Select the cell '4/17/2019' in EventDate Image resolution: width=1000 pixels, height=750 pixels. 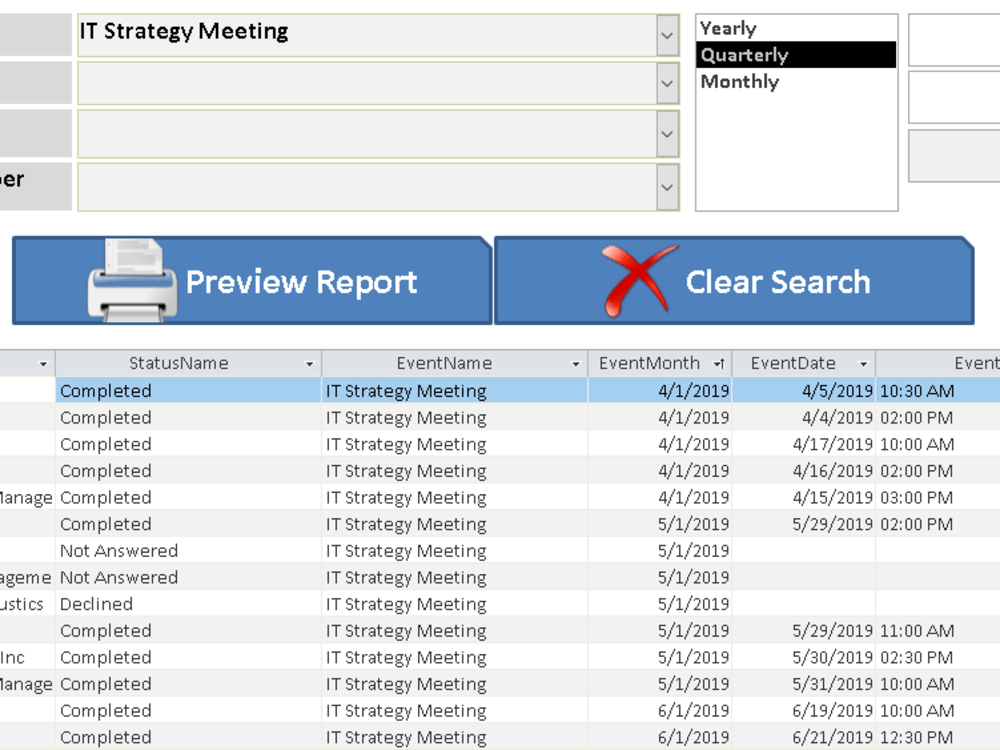click(804, 444)
